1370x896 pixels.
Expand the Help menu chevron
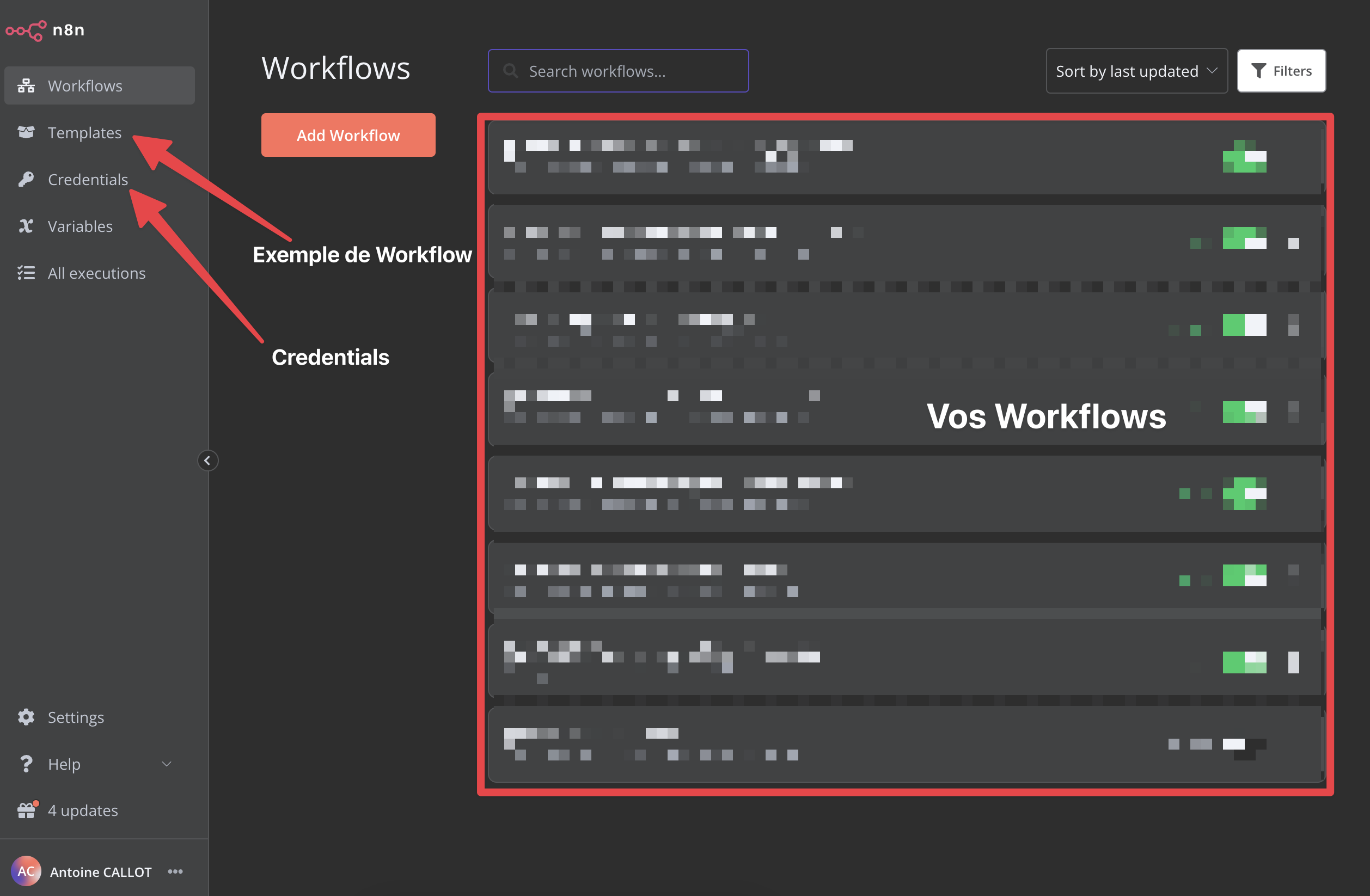[167, 764]
